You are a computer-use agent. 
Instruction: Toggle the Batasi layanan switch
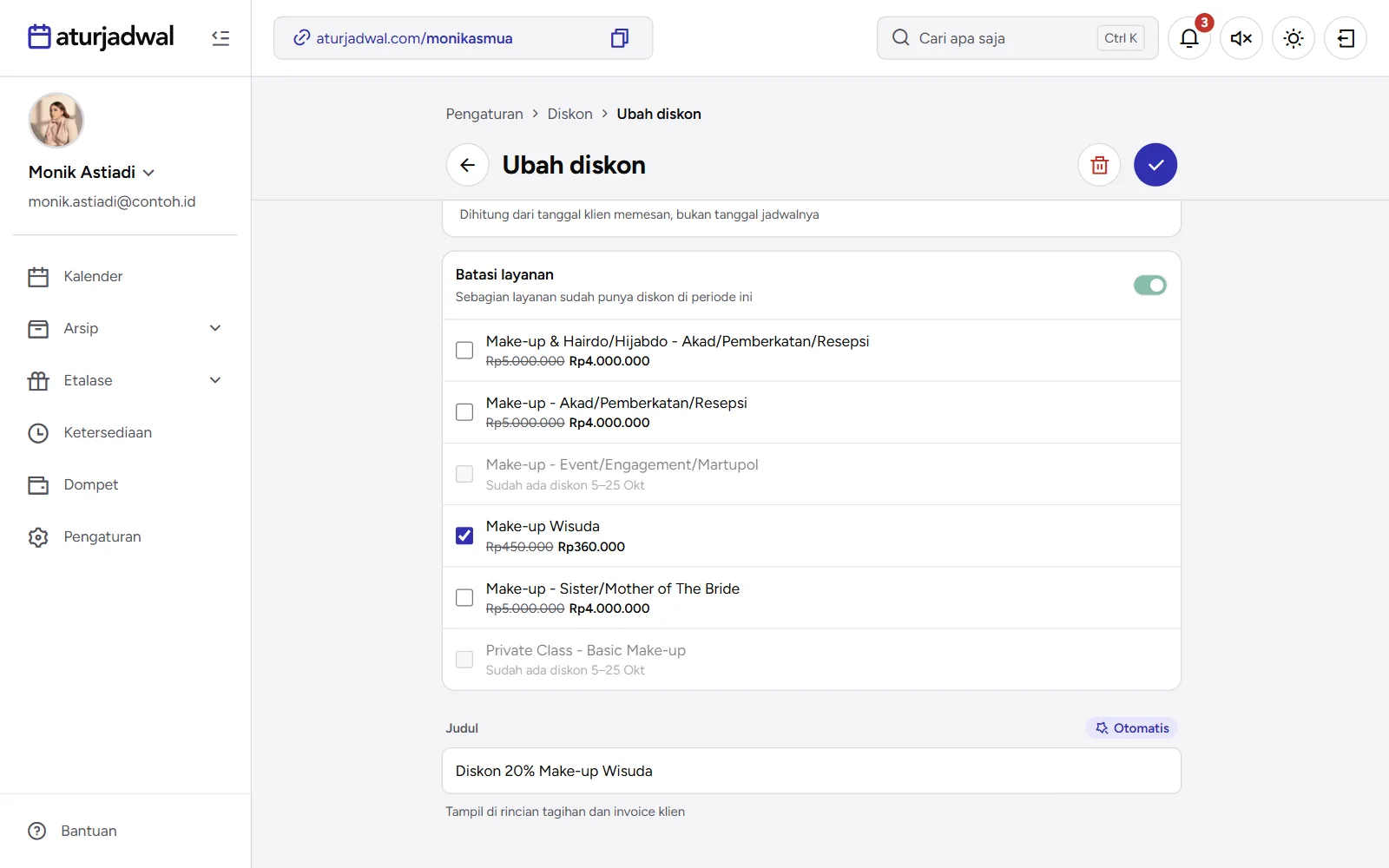(1150, 286)
